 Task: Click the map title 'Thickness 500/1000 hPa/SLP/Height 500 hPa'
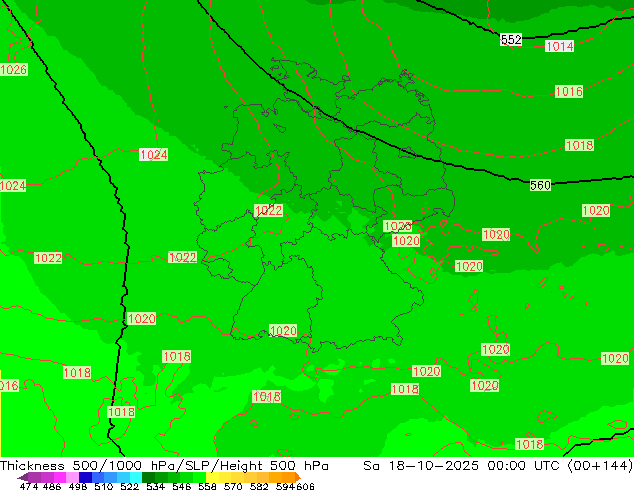(x=164, y=465)
